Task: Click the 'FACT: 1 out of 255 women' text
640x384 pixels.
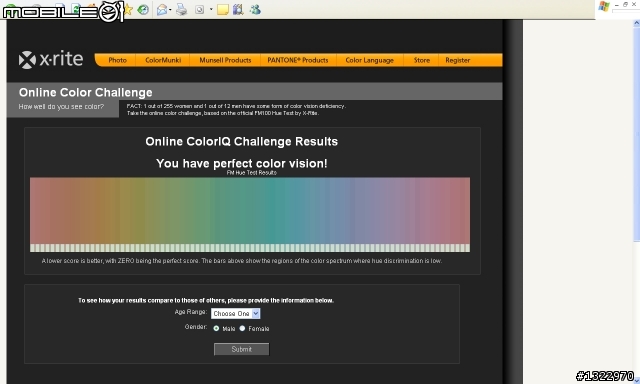Action: (236, 106)
